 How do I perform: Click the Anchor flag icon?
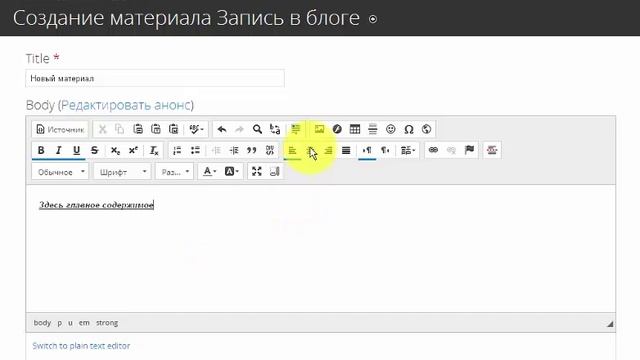pyautogui.click(x=469, y=150)
